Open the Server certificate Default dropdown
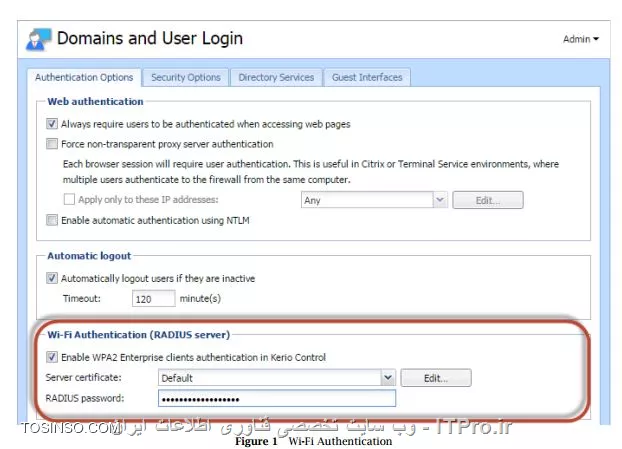 (388, 378)
